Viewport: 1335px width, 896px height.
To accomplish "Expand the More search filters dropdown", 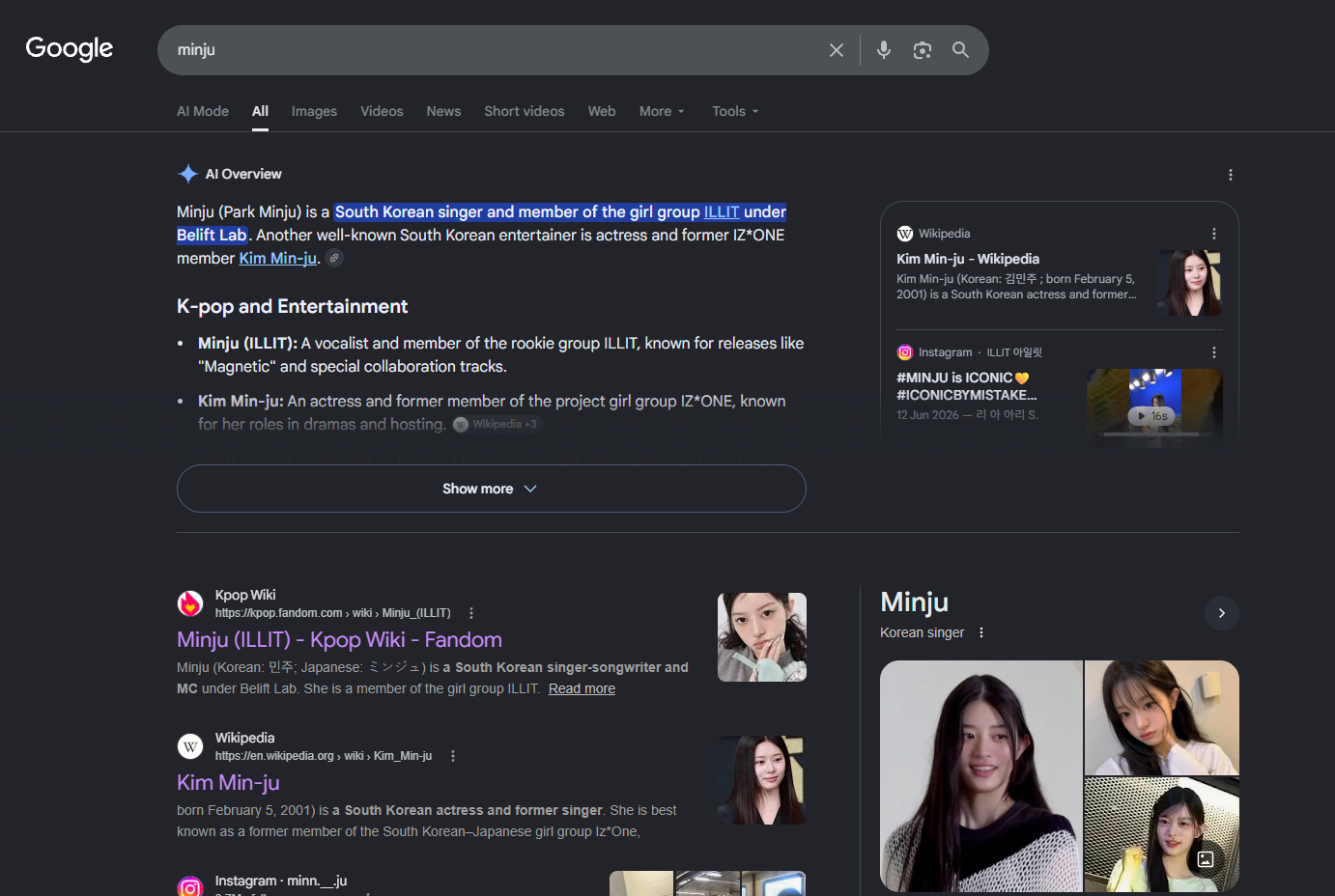I will pos(662,111).
